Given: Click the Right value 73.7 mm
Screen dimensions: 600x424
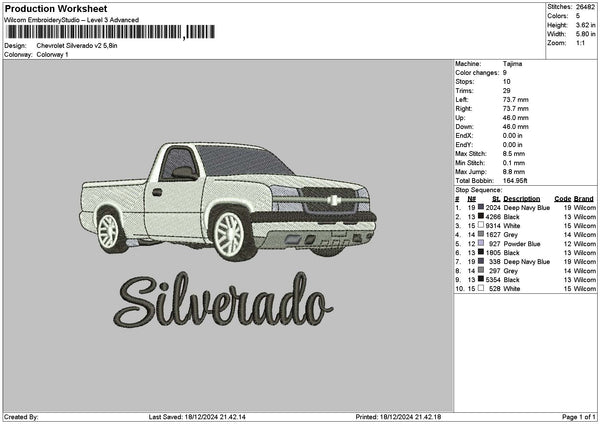Looking at the screenshot, I should click(x=515, y=109).
